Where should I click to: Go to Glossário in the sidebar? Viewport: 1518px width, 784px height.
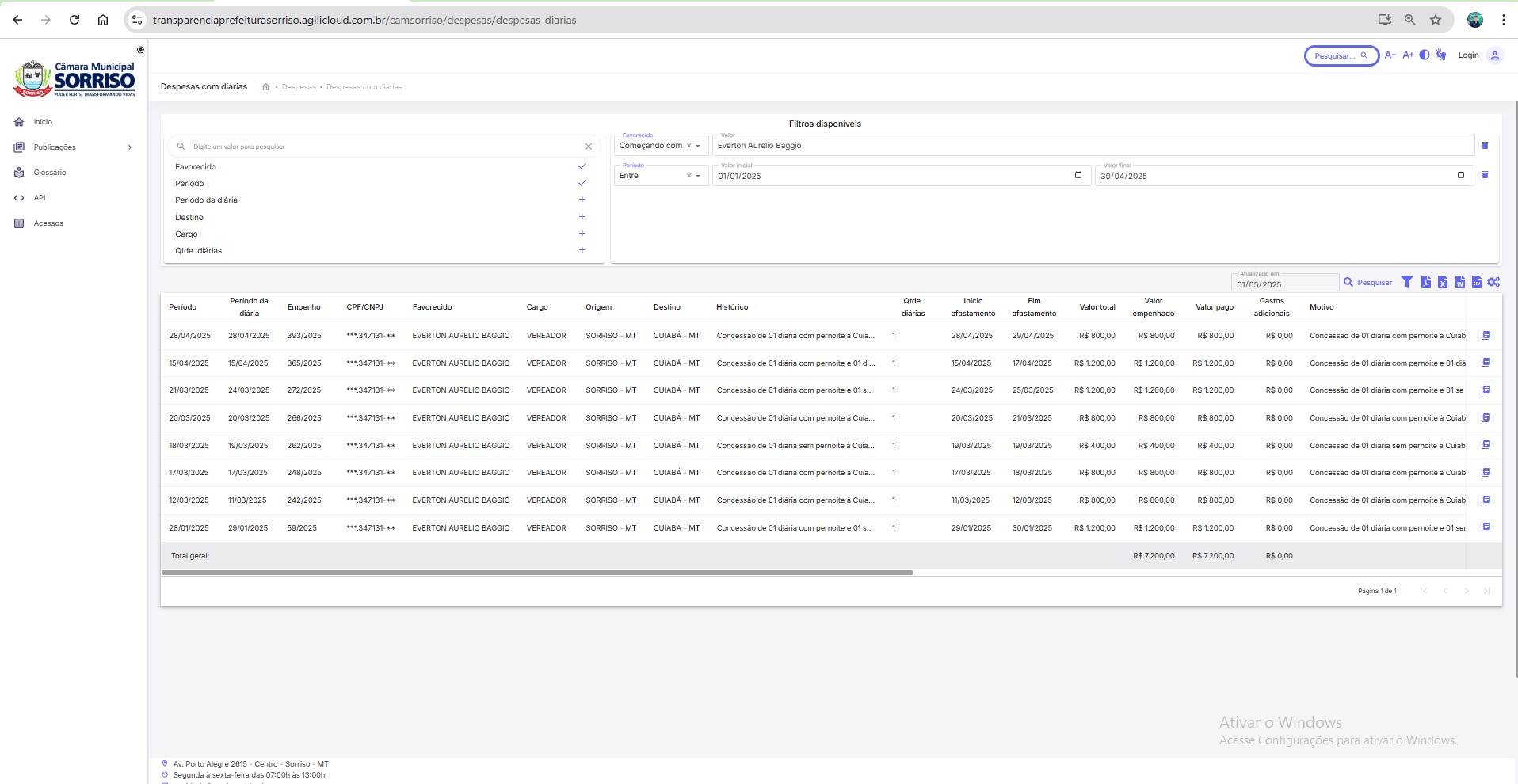click(x=50, y=173)
